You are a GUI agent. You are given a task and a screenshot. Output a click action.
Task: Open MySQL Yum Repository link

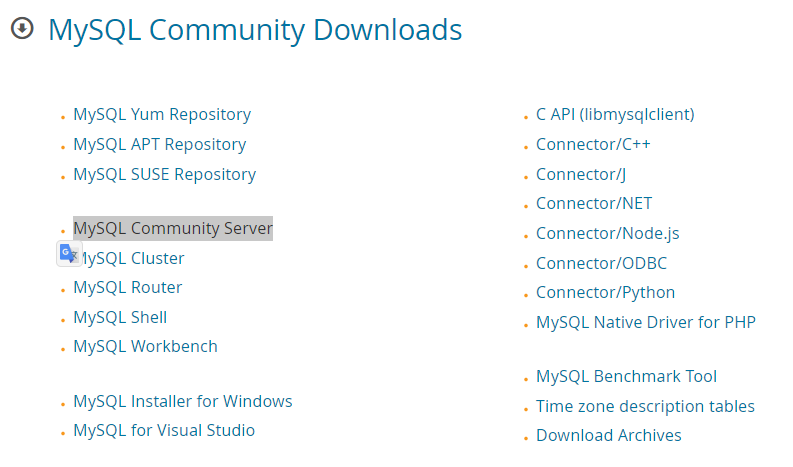[162, 115]
